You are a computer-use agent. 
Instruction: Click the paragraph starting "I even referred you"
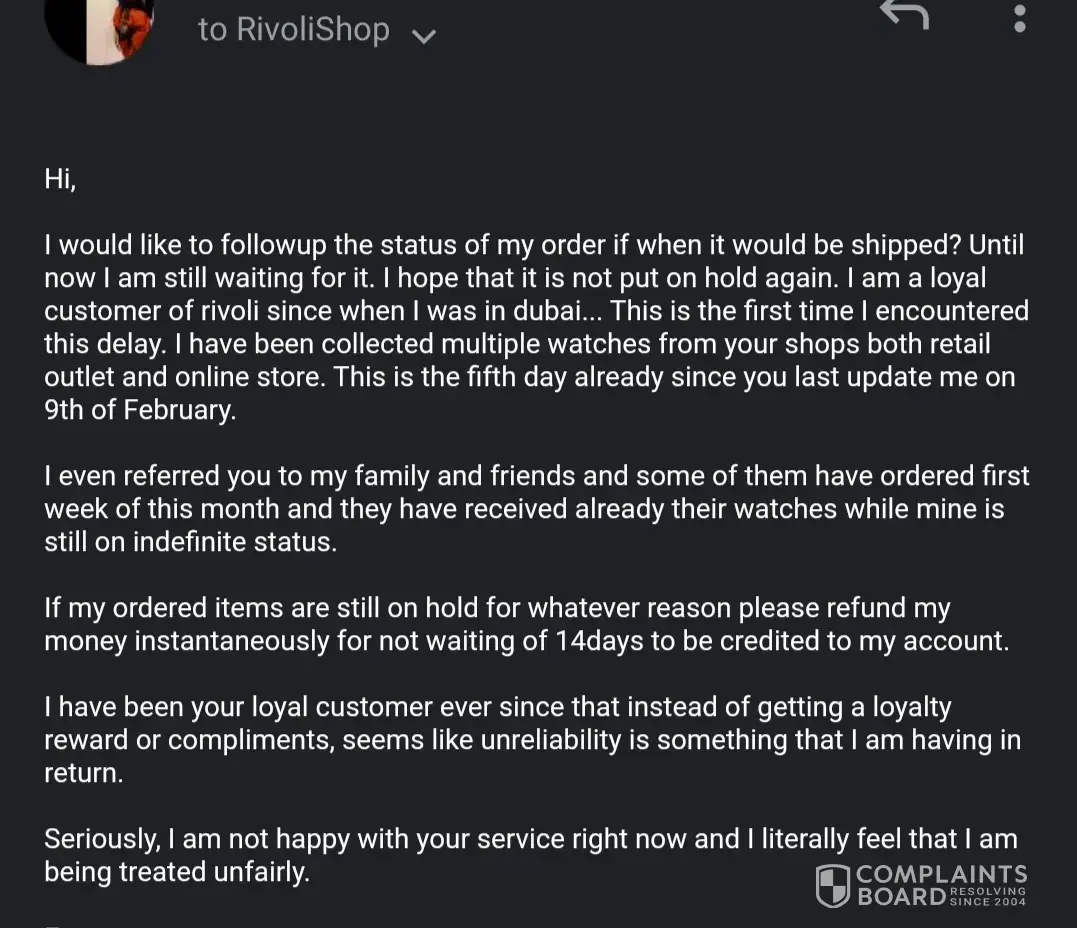tap(536, 508)
